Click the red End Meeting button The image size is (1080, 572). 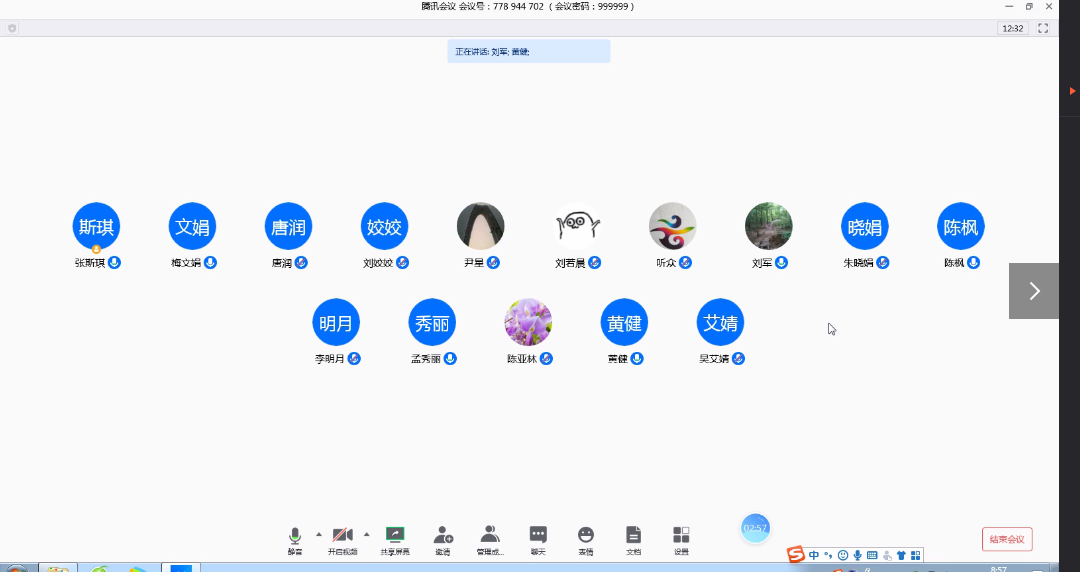click(1007, 539)
